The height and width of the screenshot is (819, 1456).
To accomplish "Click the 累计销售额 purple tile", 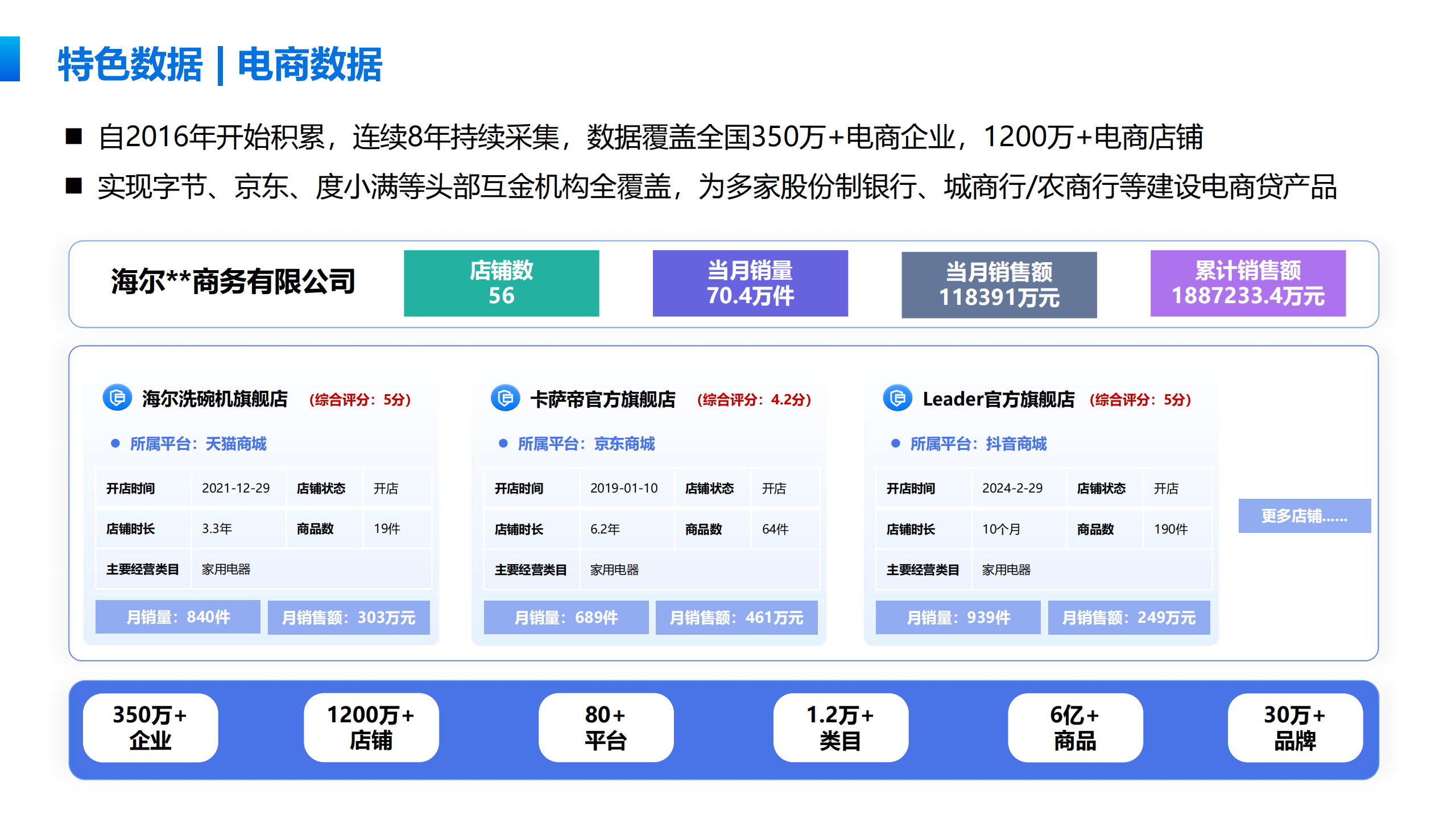I will (1248, 283).
